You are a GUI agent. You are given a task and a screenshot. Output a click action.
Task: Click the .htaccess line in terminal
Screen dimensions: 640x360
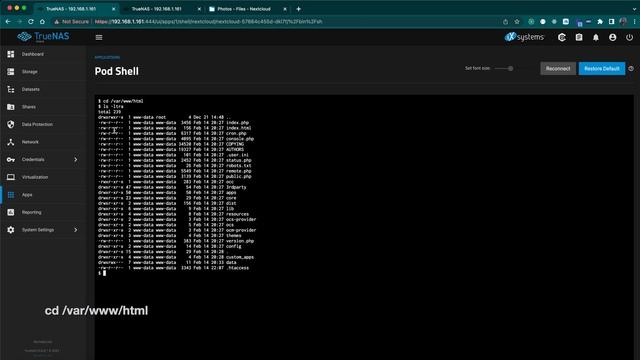pos(173,268)
